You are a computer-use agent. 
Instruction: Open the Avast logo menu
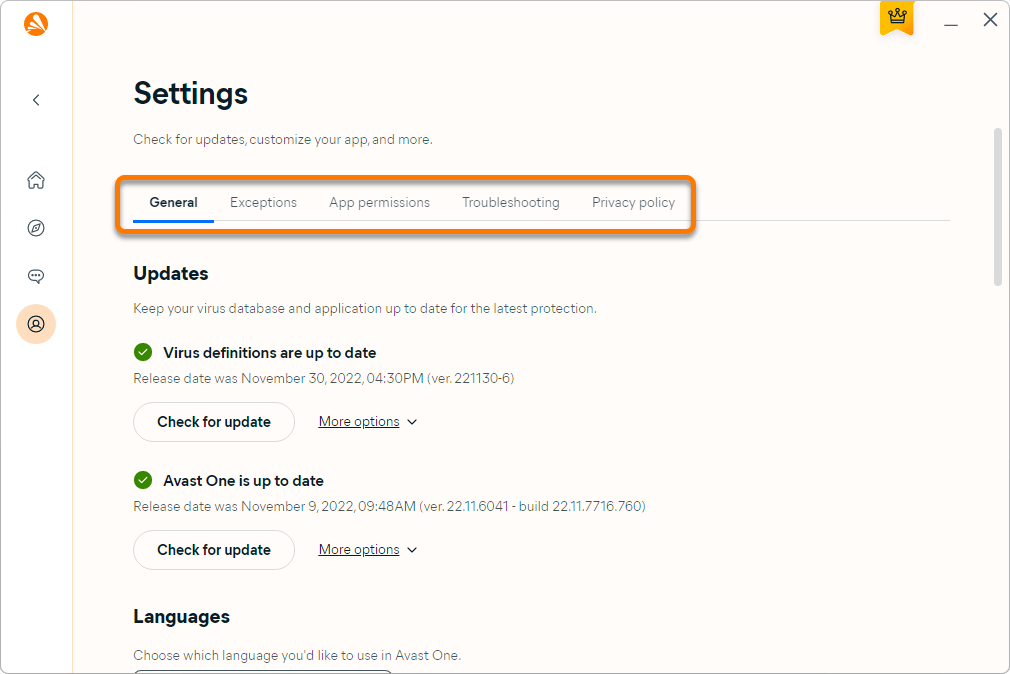[x=36, y=23]
